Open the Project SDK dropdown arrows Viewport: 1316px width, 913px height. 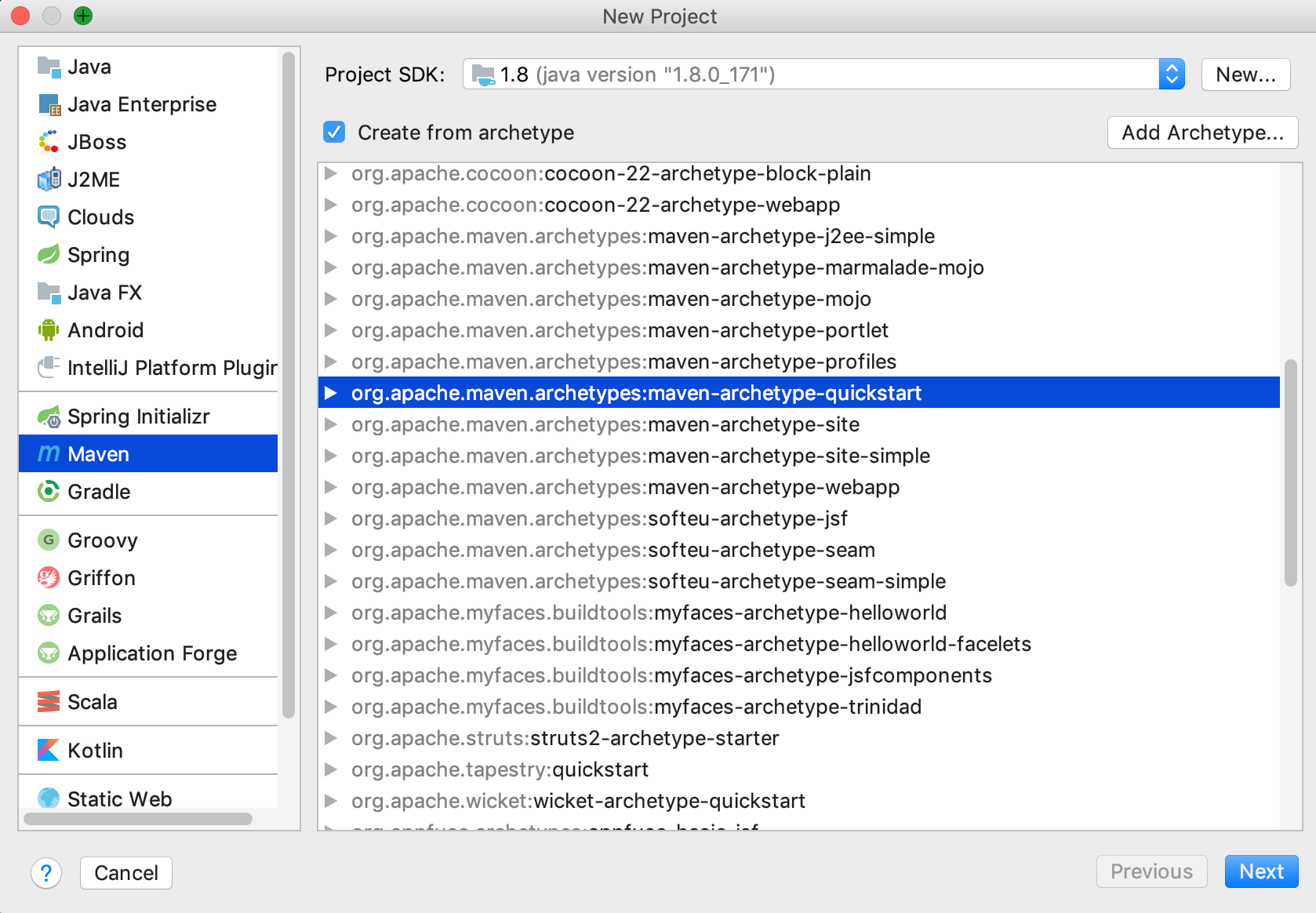coord(1172,75)
